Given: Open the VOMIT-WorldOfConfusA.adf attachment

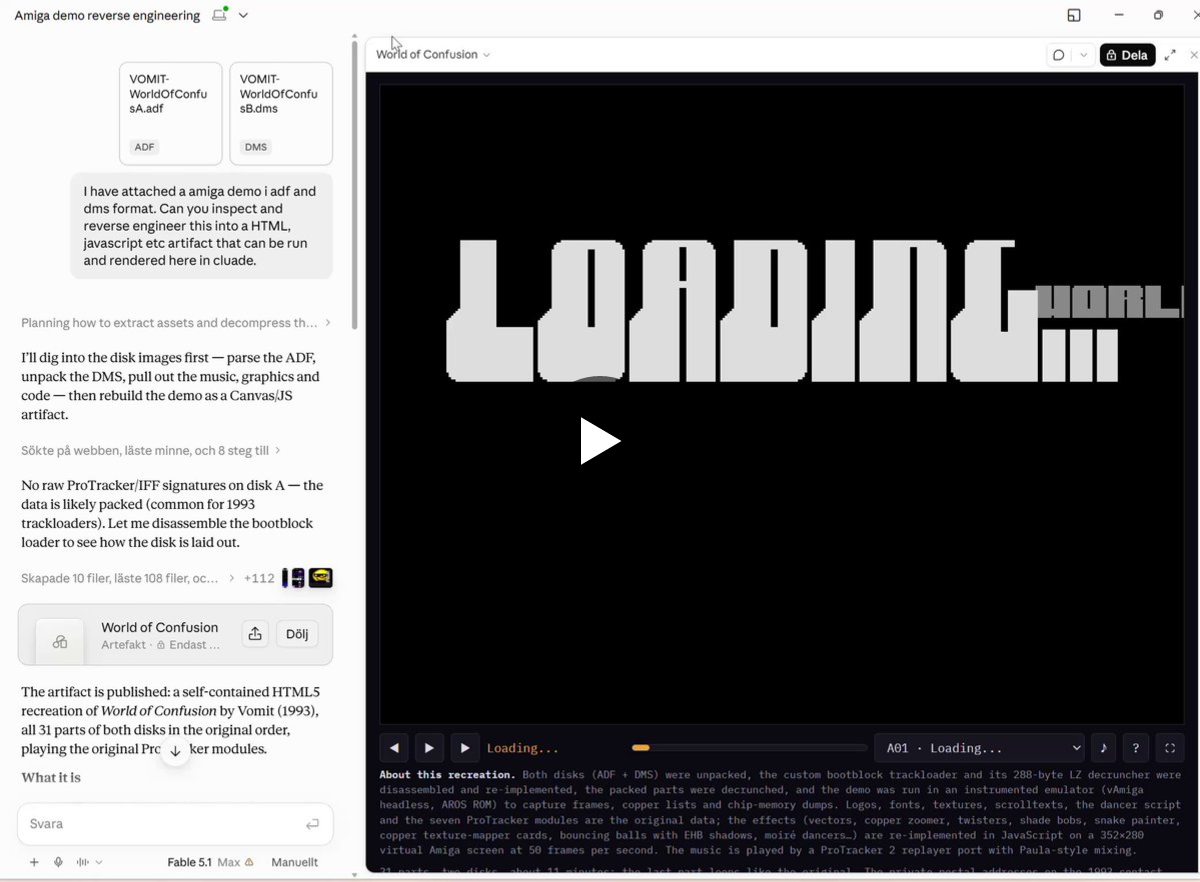Looking at the screenshot, I should point(171,114).
